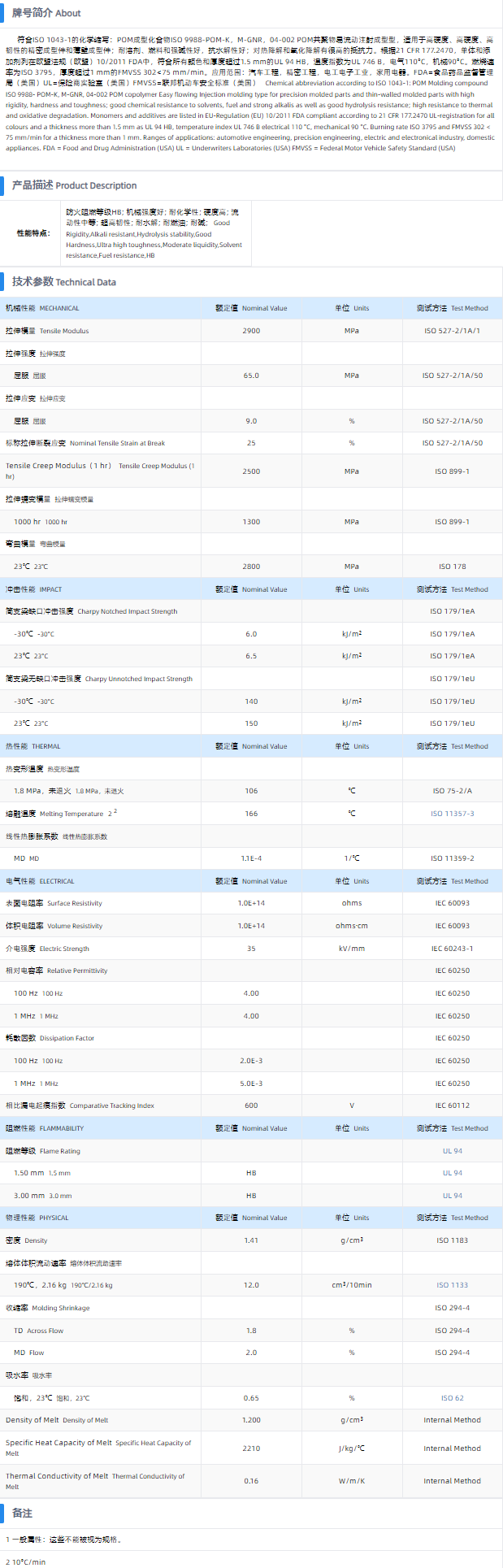Click the 电气性能 ELECTRICAL table header
Image resolution: width=503 pixels, height=1568 pixels.
[x=40, y=881]
